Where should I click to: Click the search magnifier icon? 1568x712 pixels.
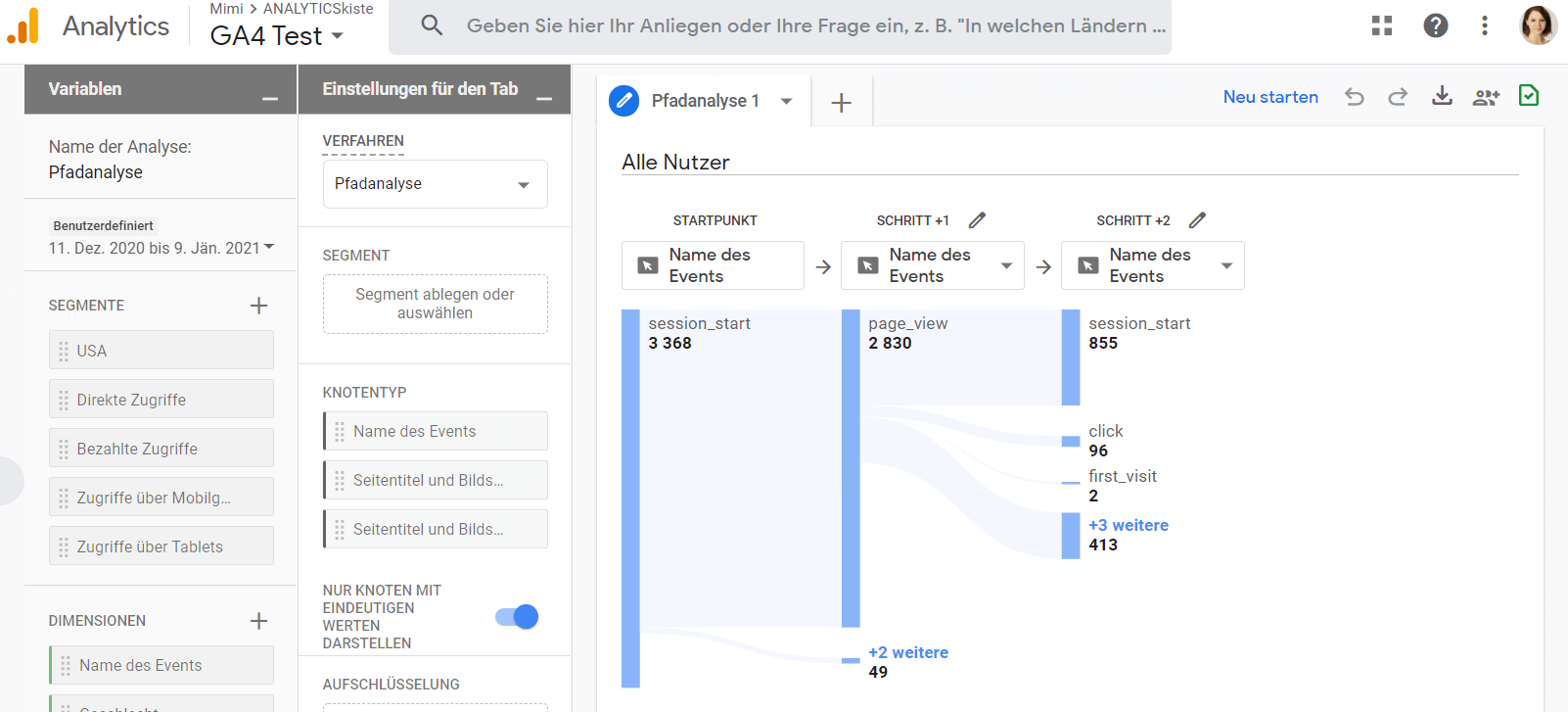(x=432, y=25)
